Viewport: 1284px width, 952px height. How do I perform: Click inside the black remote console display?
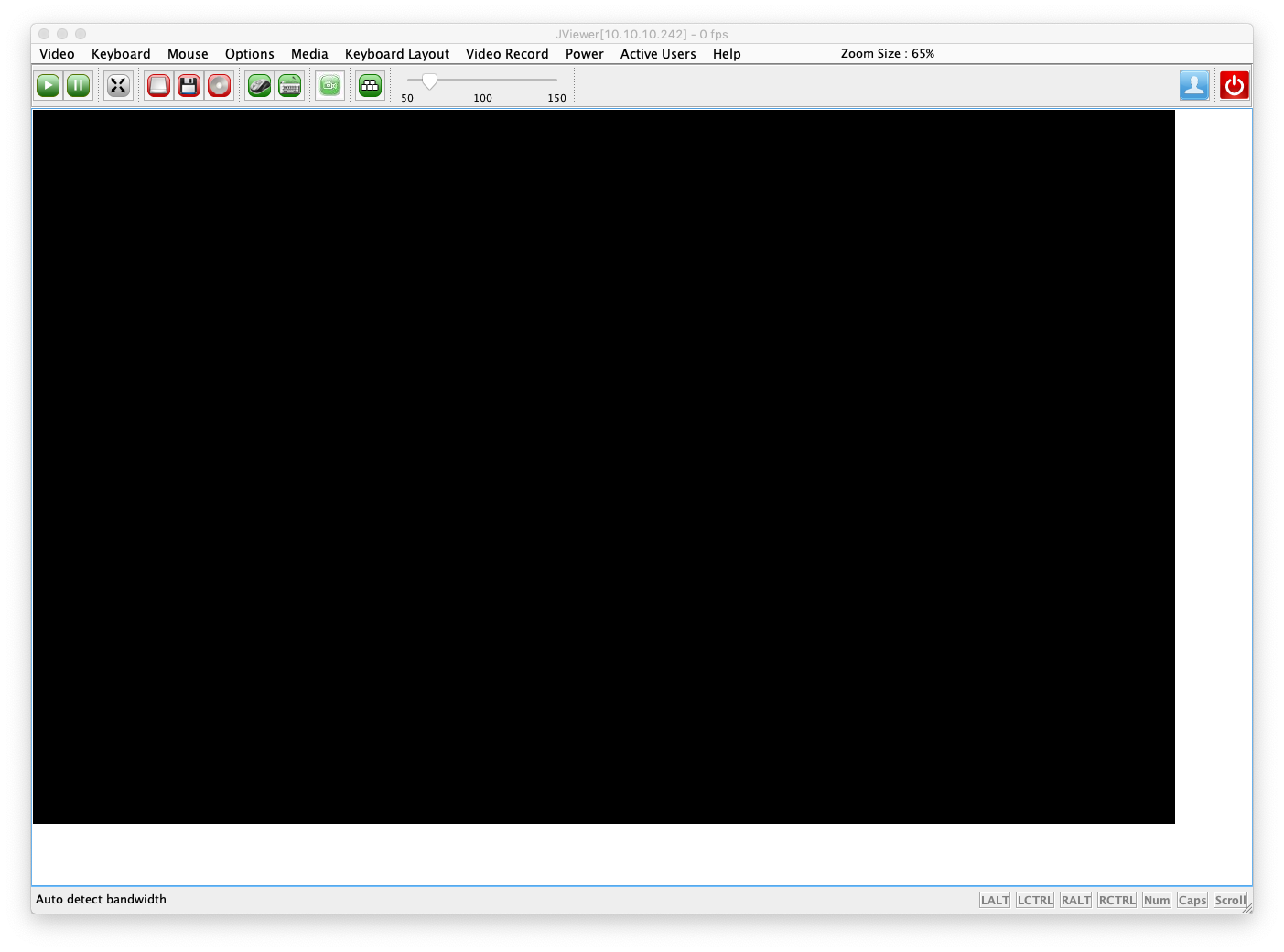[604, 467]
